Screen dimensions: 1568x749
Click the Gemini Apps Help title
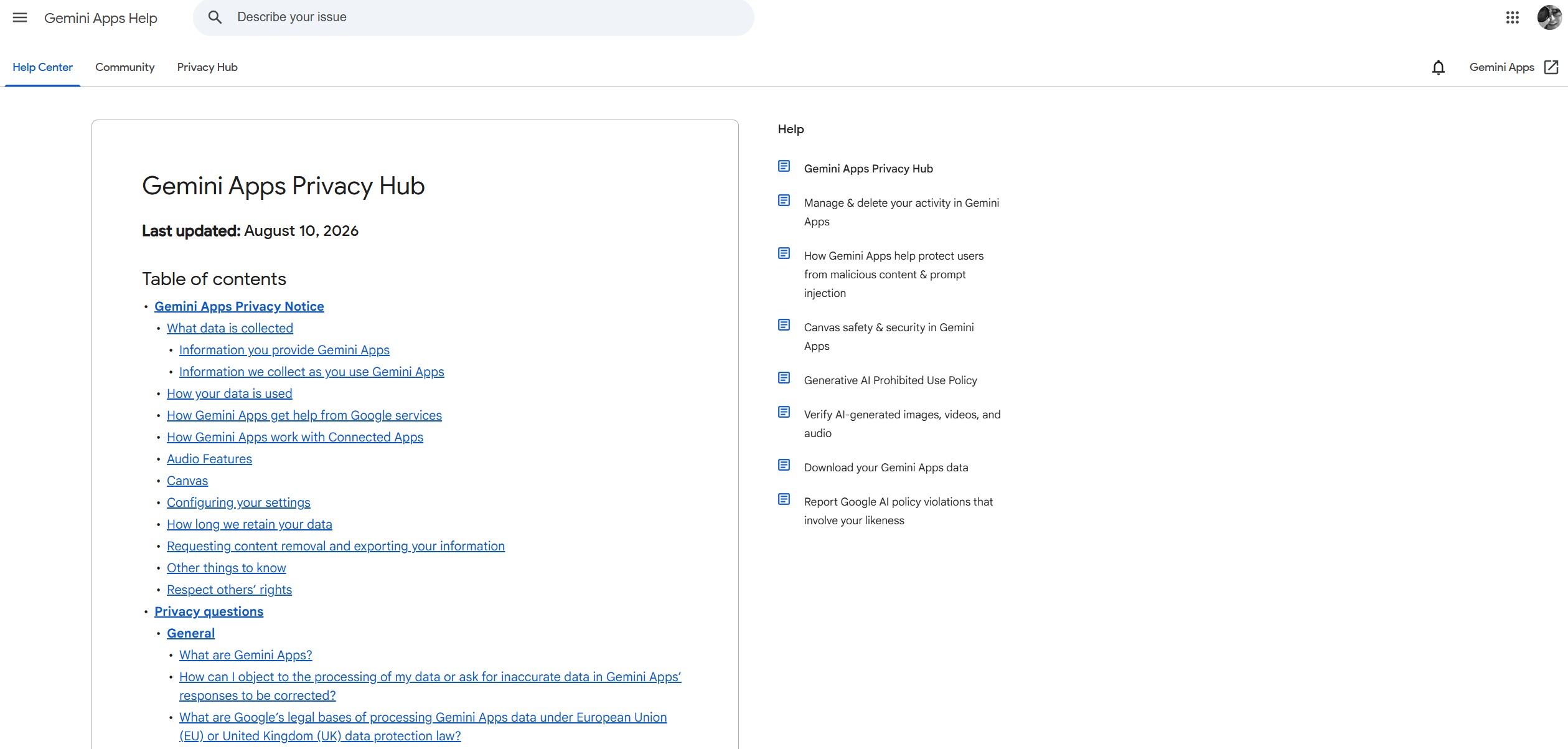coord(100,18)
